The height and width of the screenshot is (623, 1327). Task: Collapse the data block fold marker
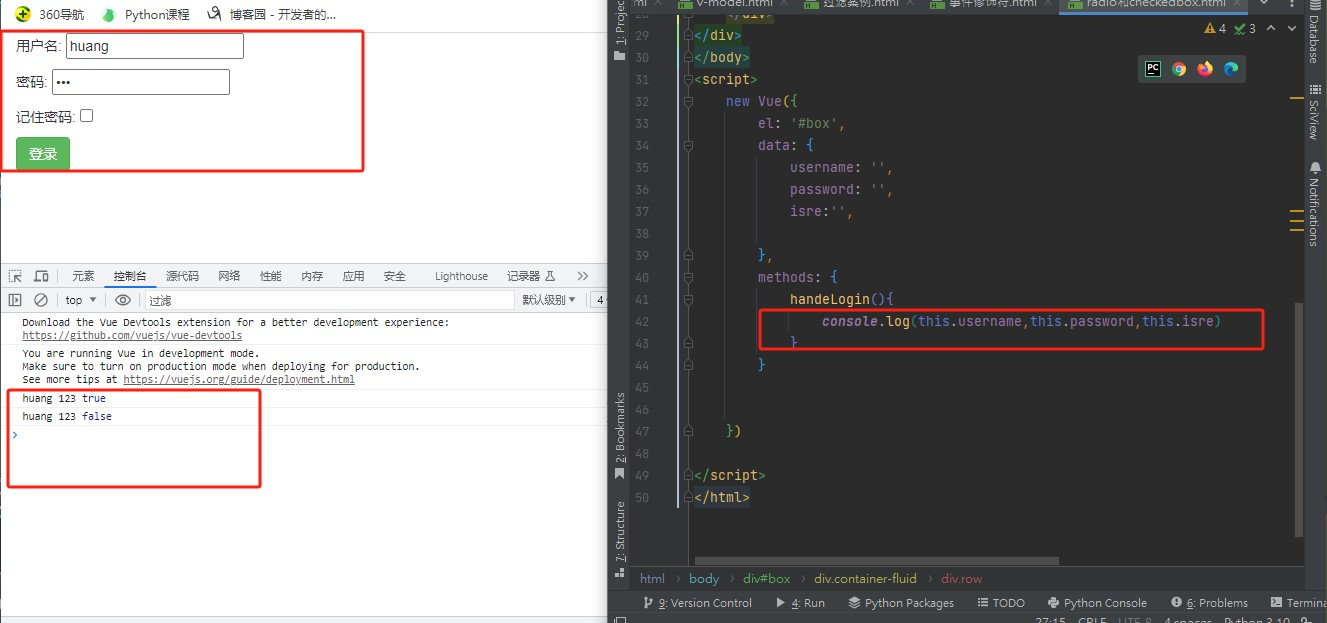pos(687,145)
